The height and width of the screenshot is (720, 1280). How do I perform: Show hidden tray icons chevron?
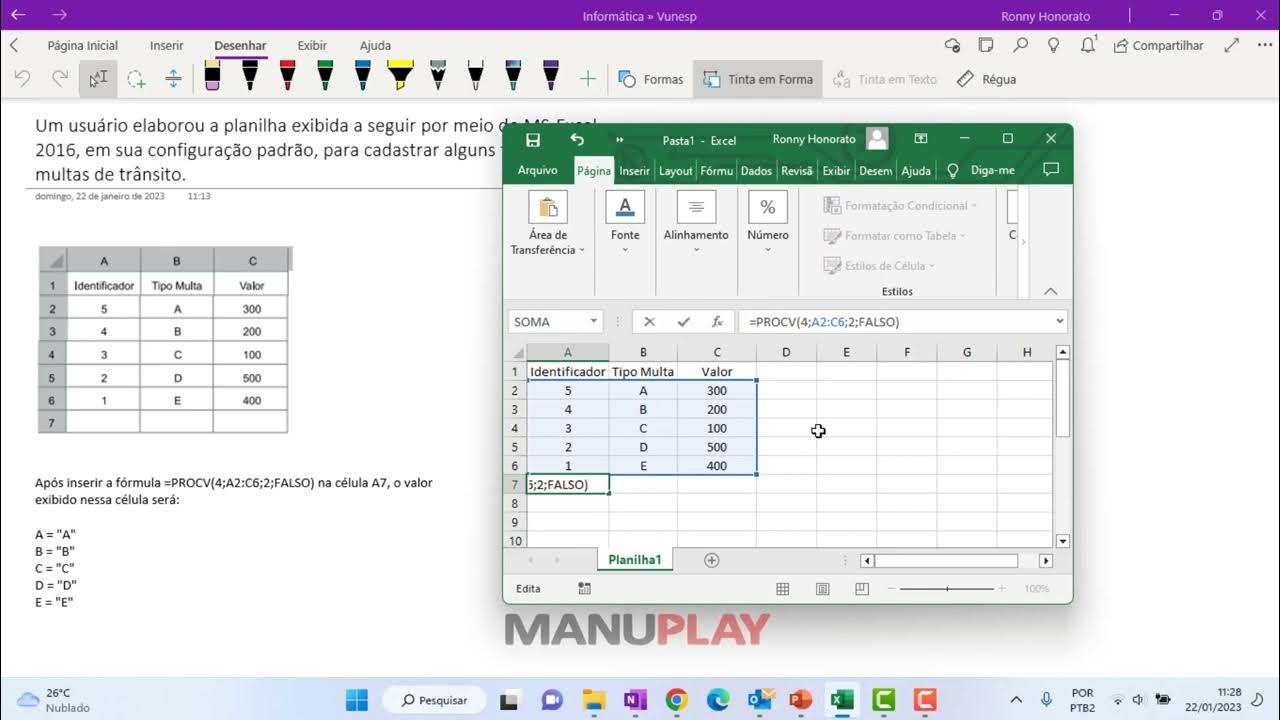point(1017,700)
